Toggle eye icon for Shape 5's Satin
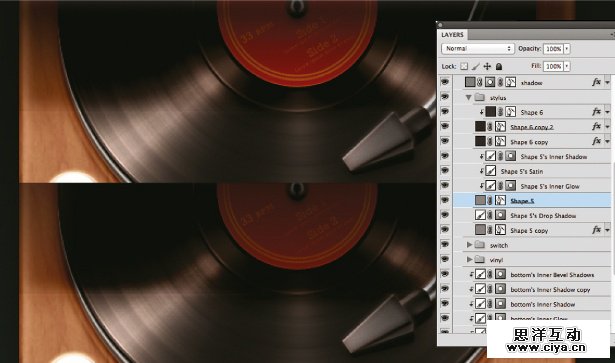 pos(444,171)
